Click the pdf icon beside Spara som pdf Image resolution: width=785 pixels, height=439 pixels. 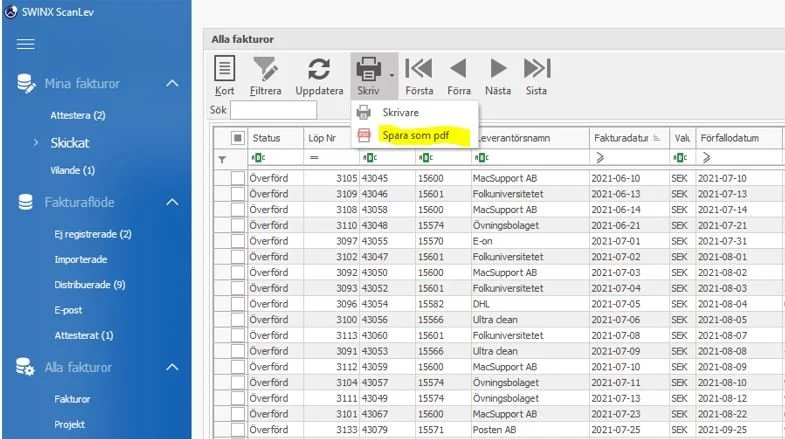(364, 135)
